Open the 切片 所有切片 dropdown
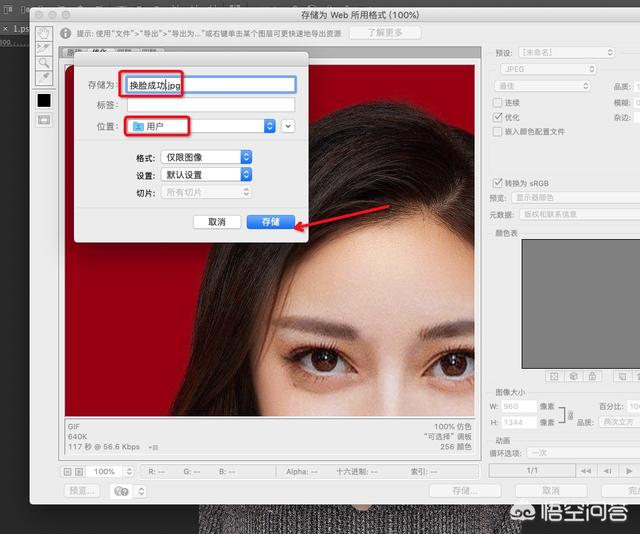This screenshot has height=534, width=640. pyautogui.click(x=207, y=192)
